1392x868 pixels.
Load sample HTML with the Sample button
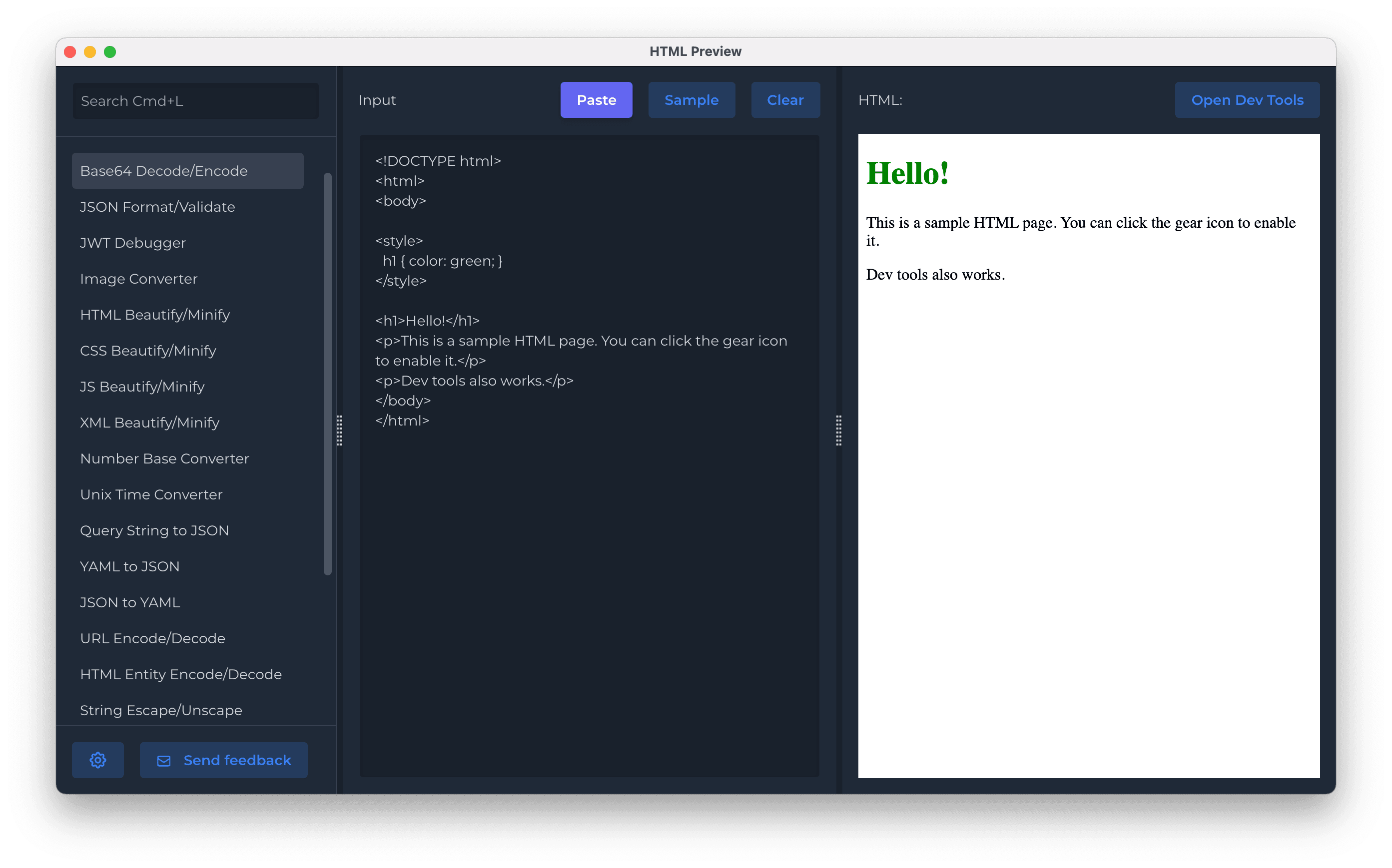692,99
